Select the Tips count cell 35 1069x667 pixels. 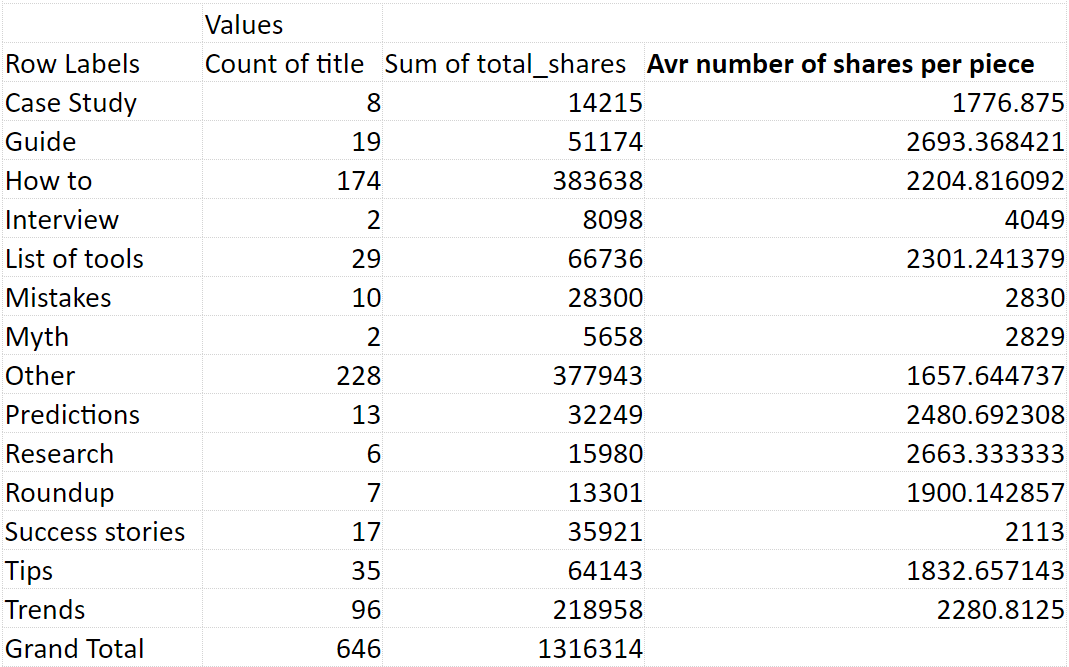click(292, 570)
